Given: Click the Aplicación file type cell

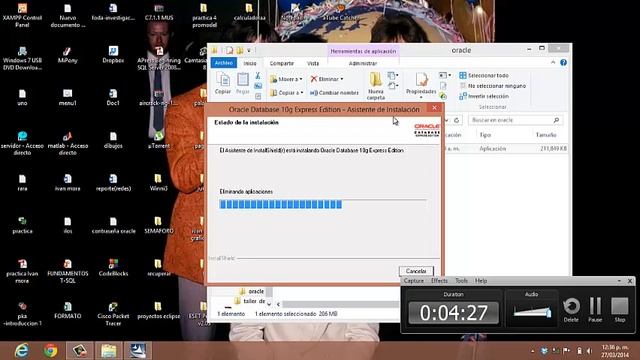Looking at the screenshot, I should click(x=493, y=149).
